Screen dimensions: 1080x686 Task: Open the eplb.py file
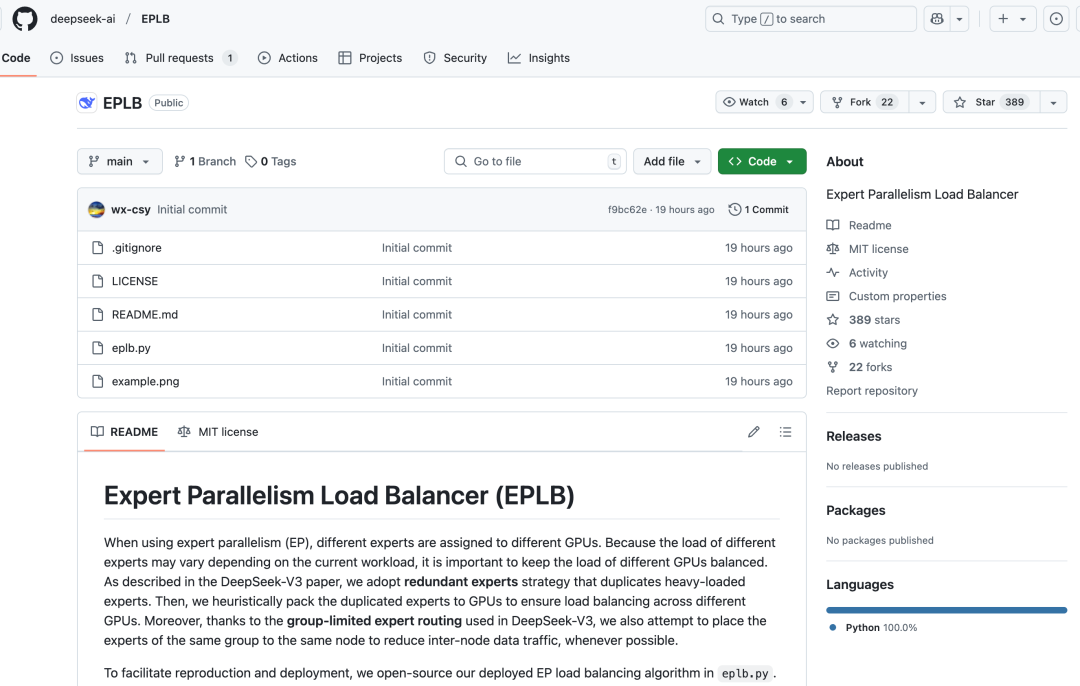[131, 348]
